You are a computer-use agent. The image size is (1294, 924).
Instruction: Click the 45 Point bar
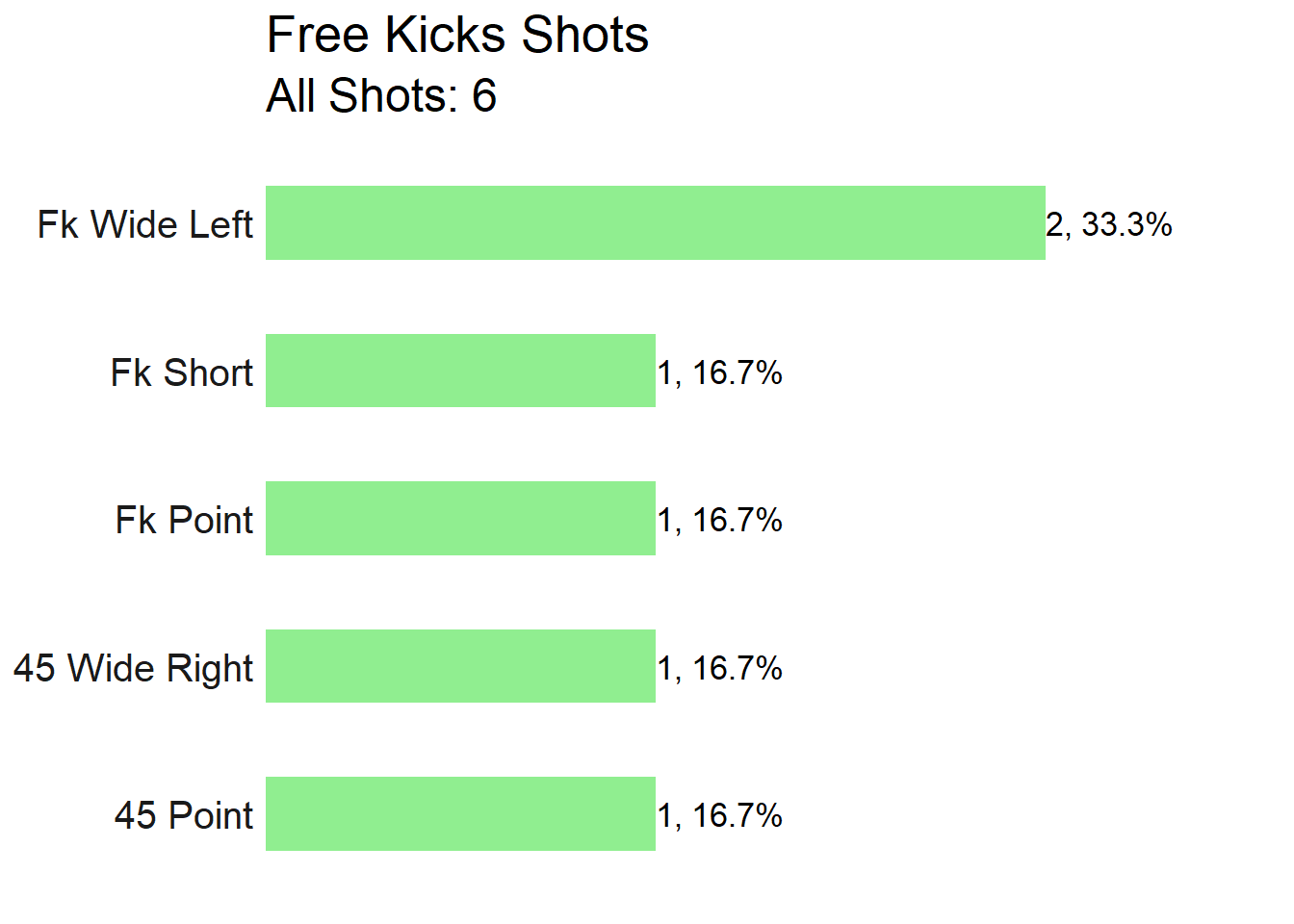[460, 813]
